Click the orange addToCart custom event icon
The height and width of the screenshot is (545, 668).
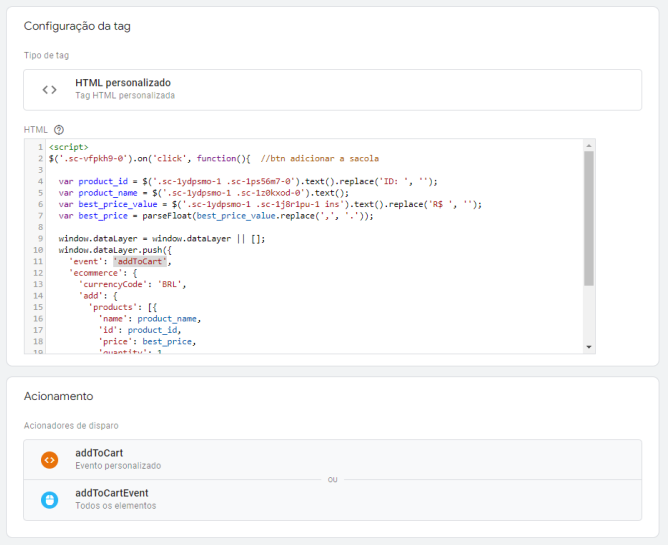(x=49, y=460)
